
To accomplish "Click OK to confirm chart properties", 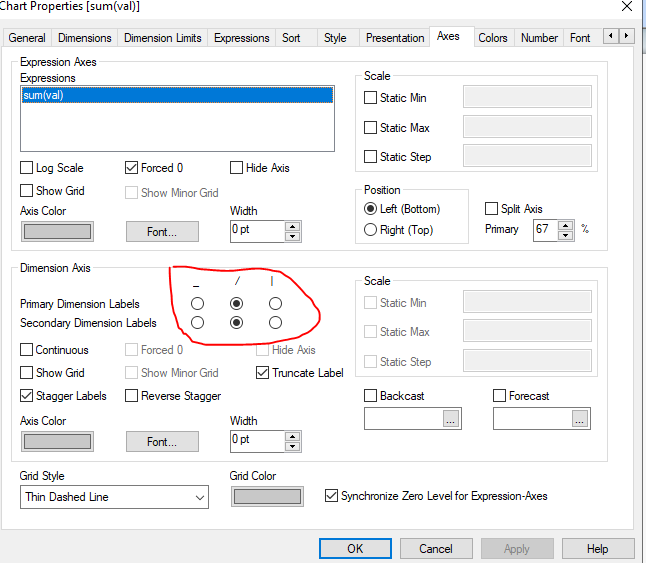I will [x=355, y=549].
